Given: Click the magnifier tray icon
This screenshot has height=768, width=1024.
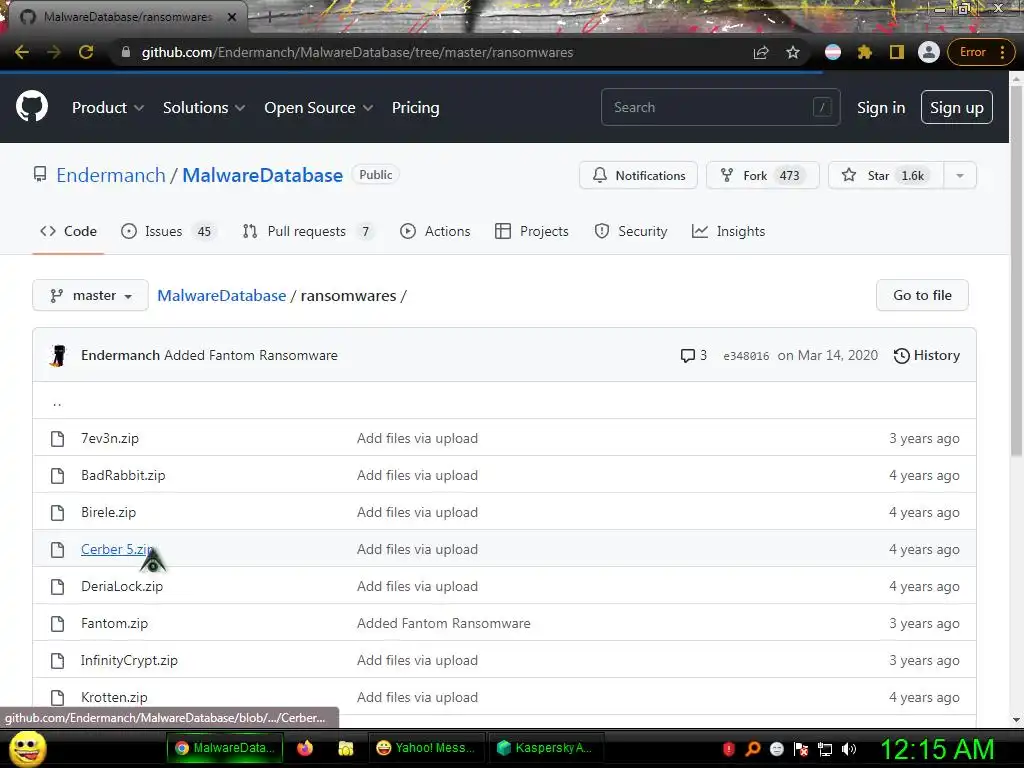Looking at the screenshot, I should click(752, 749).
